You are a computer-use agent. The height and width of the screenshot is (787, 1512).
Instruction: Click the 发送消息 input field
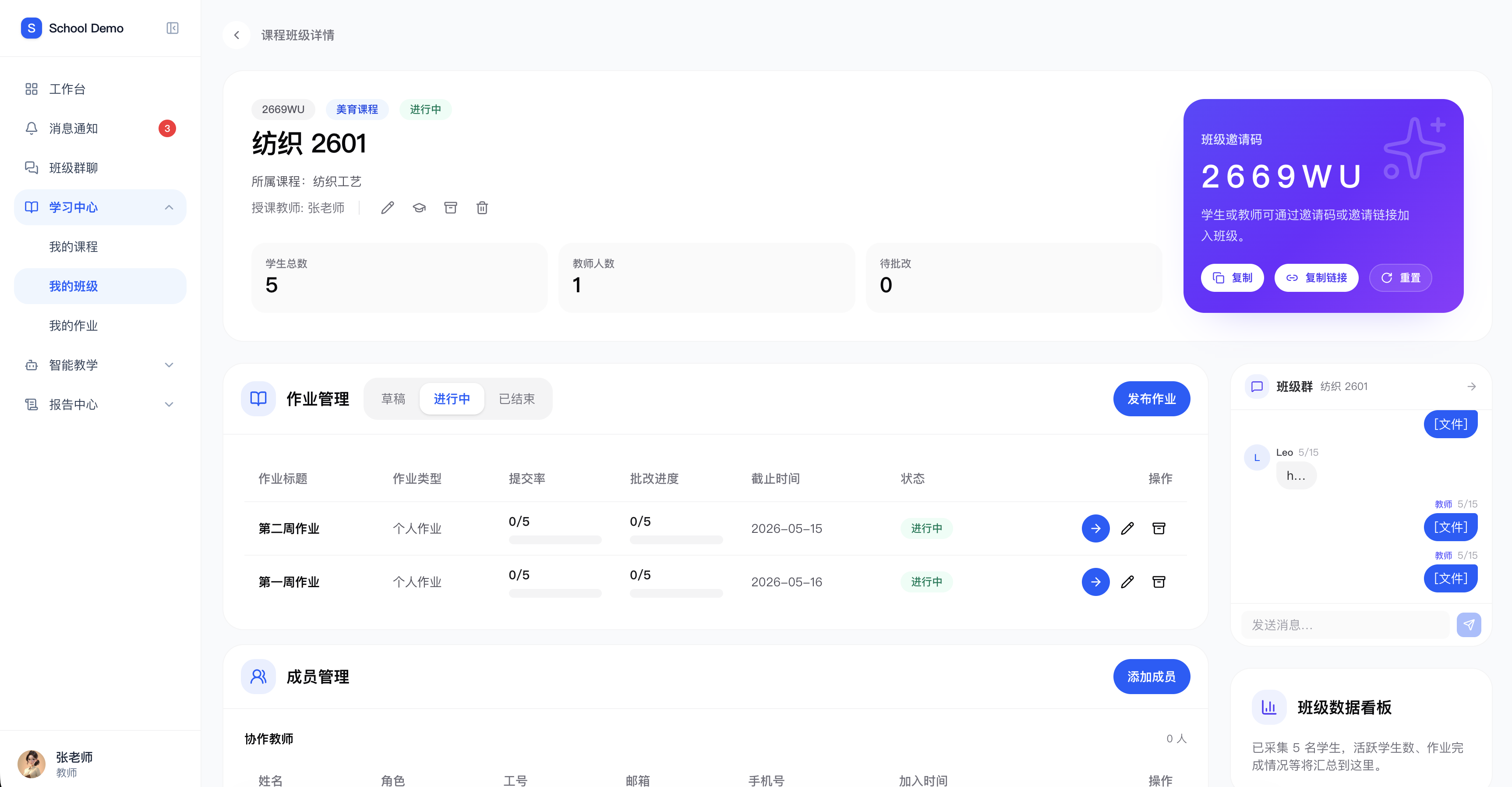[1346, 625]
